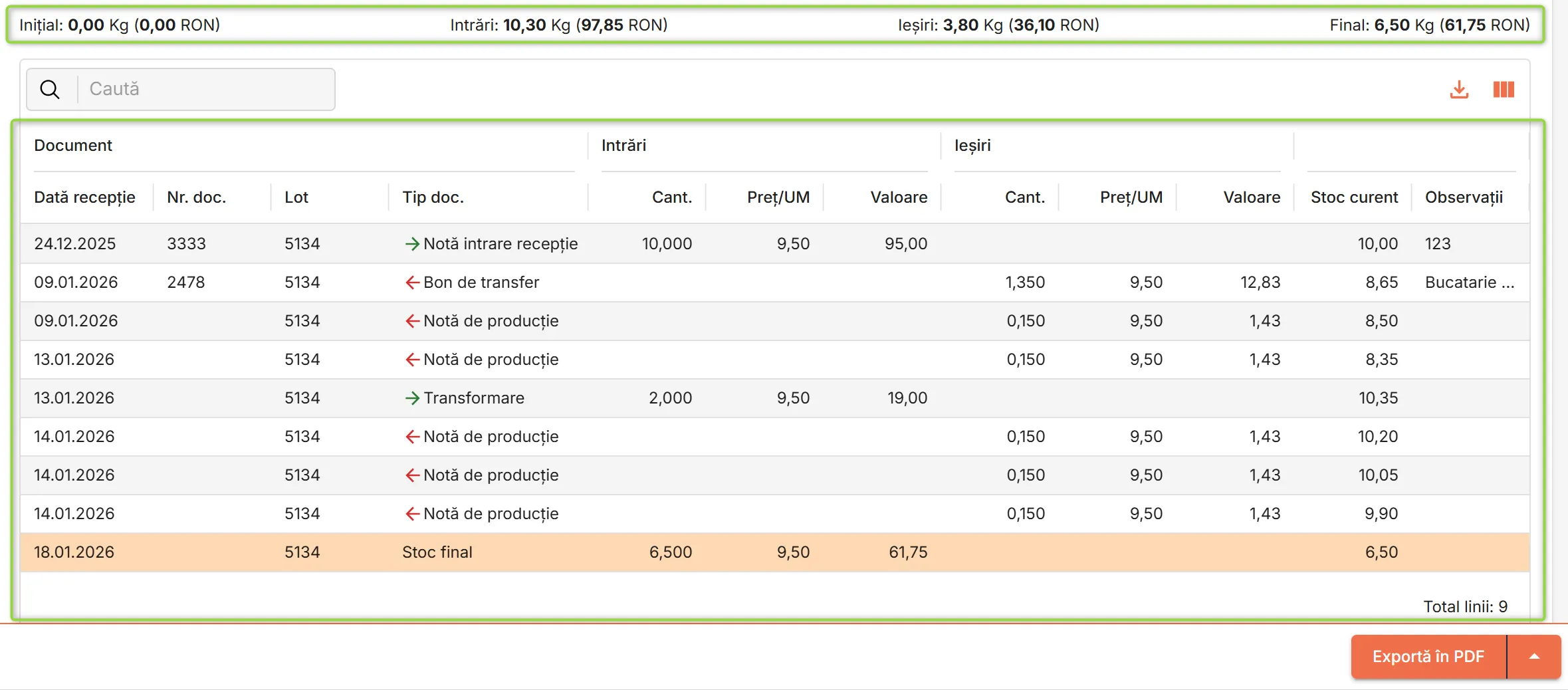Viewport: 1568px width, 690px height.
Task: Click Intrări: 10,30 Kg summary
Action: [559, 25]
